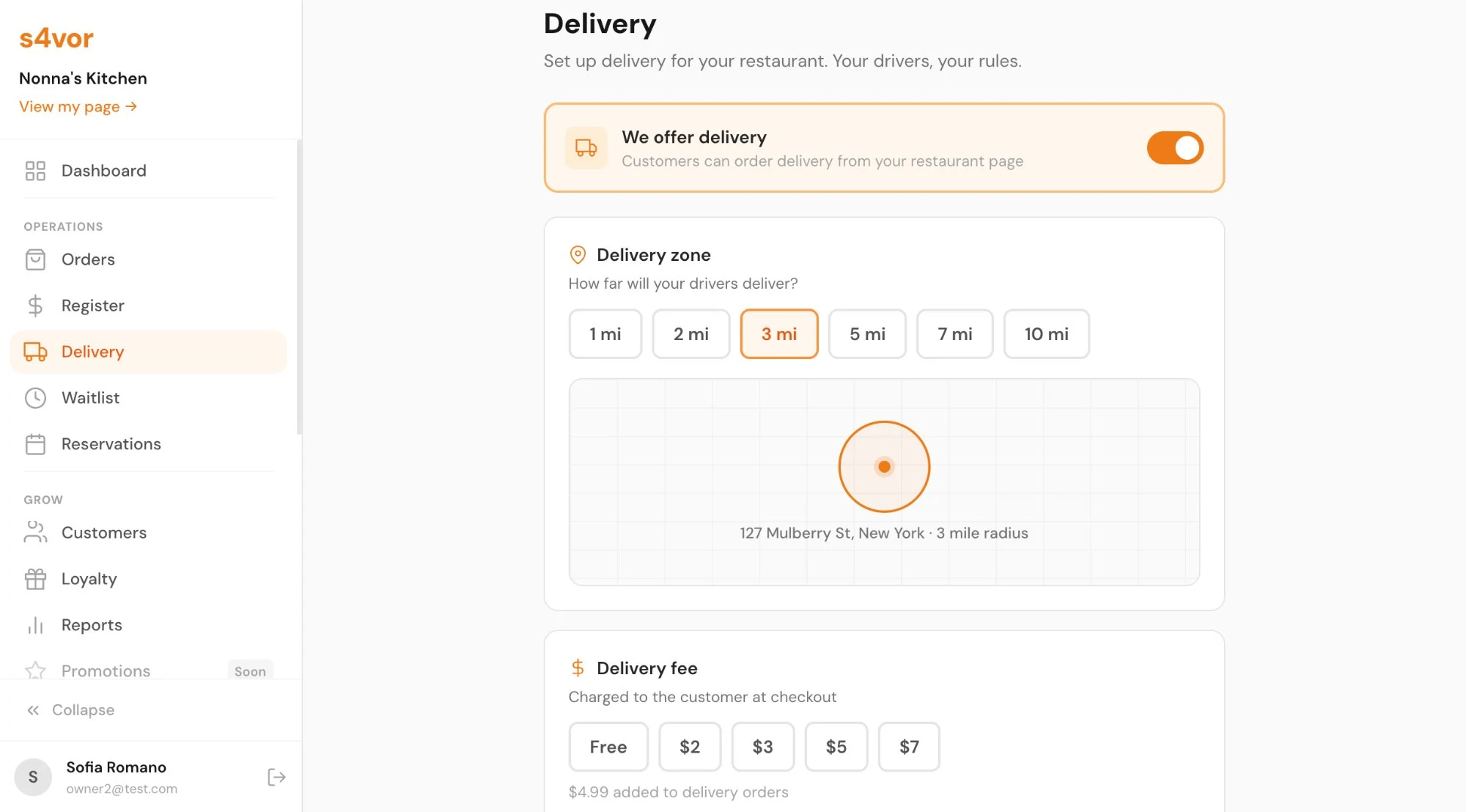This screenshot has width=1466, height=812.
Task: Select the Register dollar icon
Action: tap(34, 306)
